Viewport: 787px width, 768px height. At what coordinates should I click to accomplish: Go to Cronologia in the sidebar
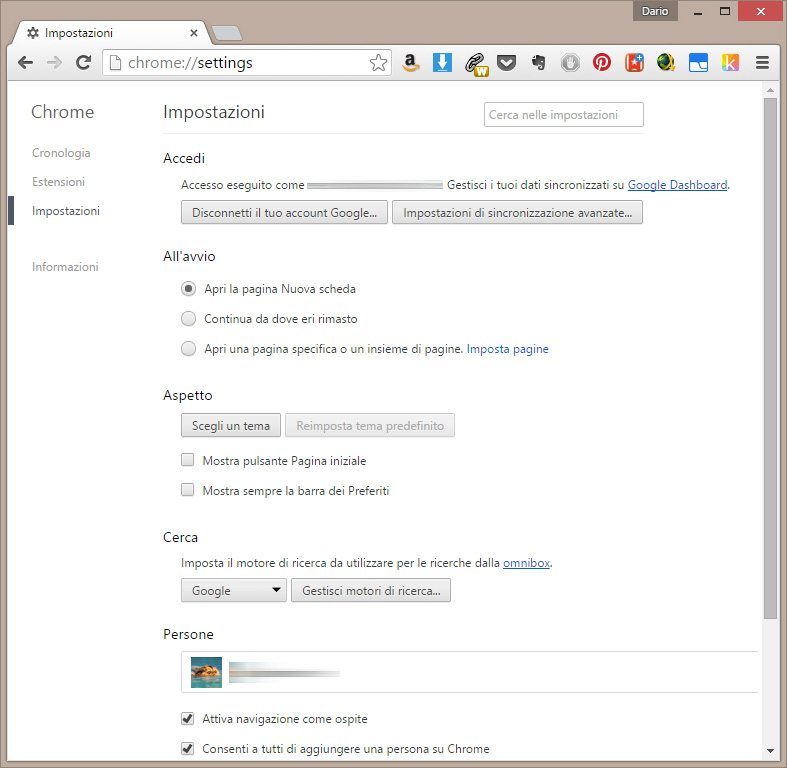pyautogui.click(x=61, y=153)
